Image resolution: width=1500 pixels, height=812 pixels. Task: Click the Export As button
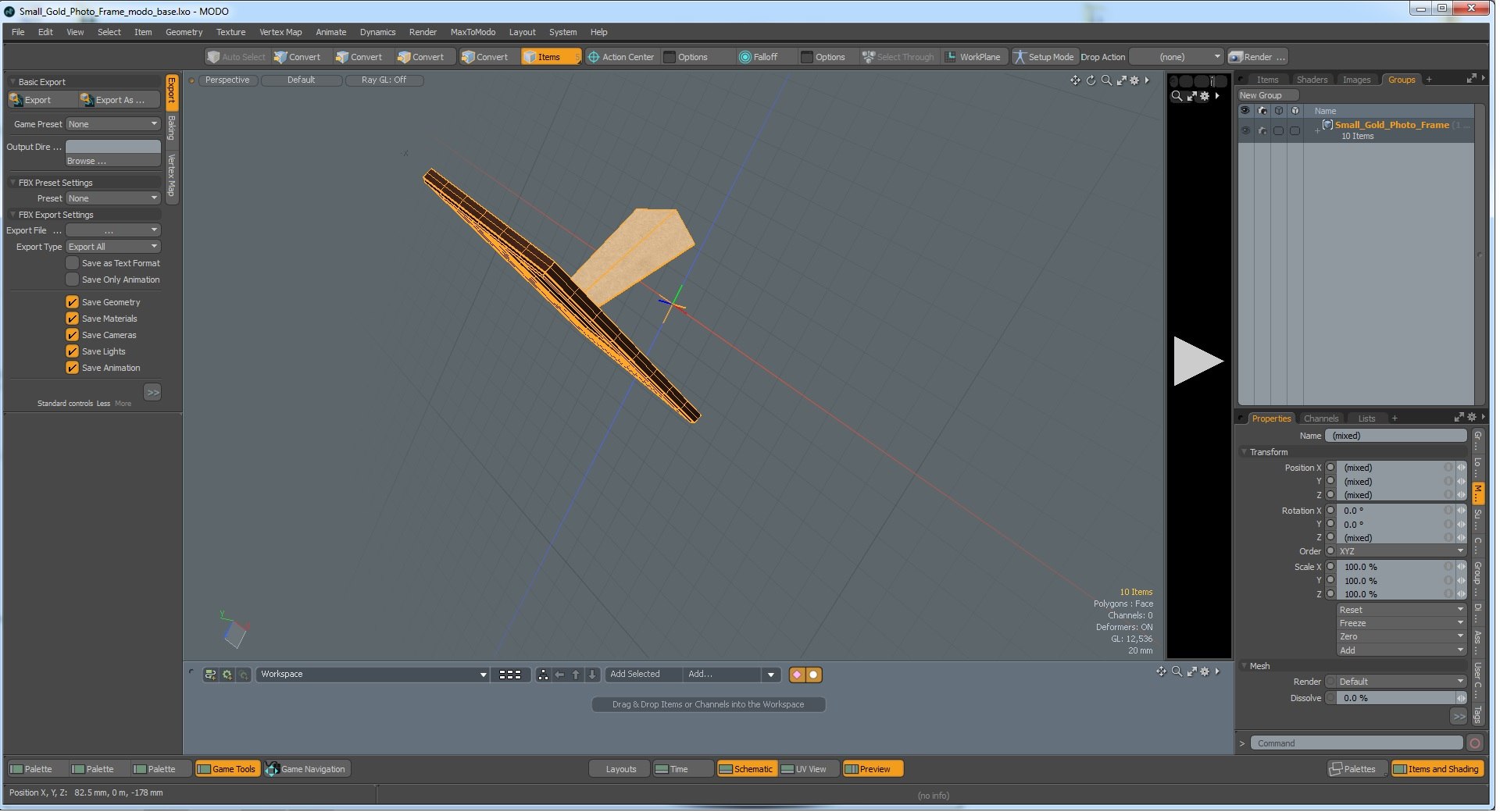pos(120,100)
